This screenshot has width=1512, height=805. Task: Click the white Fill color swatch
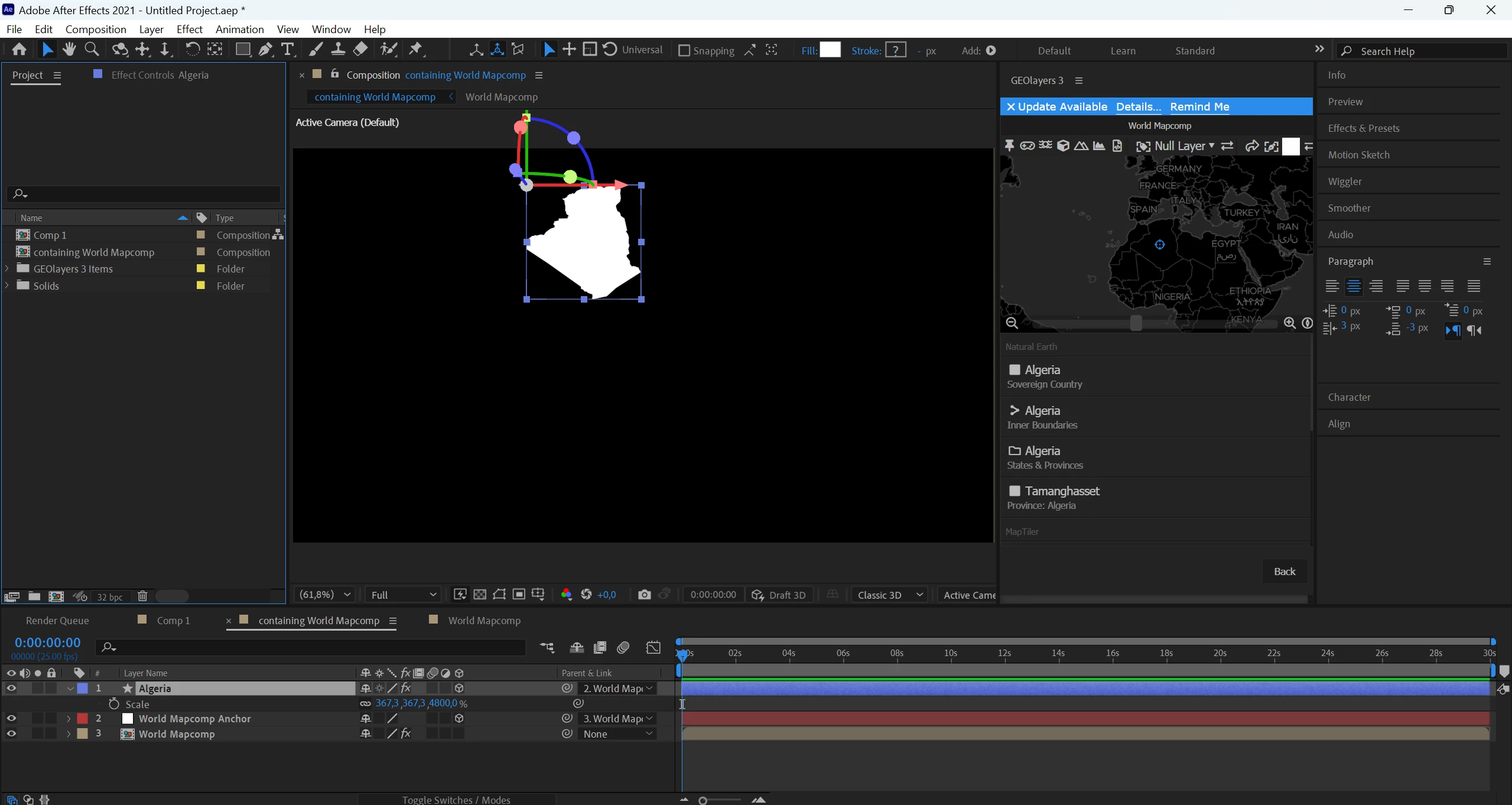[830, 50]
